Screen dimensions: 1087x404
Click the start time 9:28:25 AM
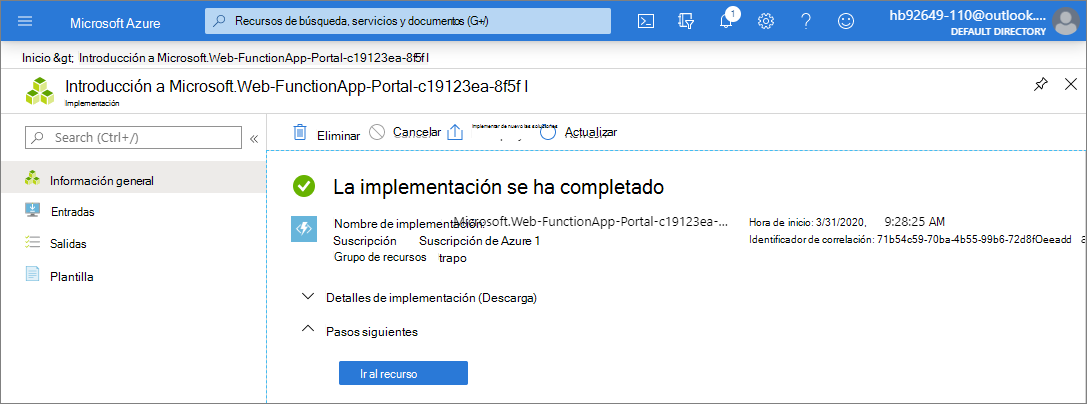(915, 222)
